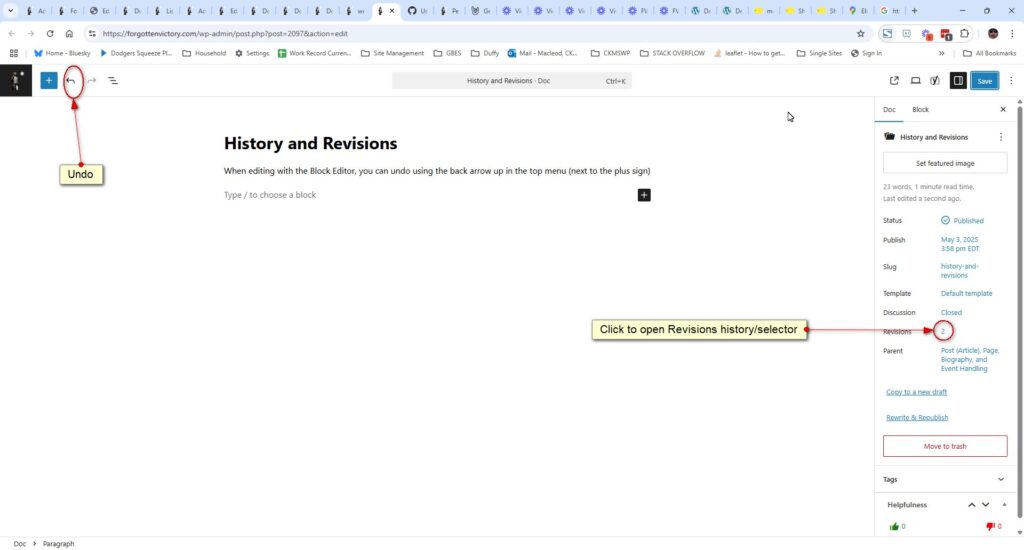Click the site logo to exit editor
Screen dimensions: 1024x550
point(16,80)
